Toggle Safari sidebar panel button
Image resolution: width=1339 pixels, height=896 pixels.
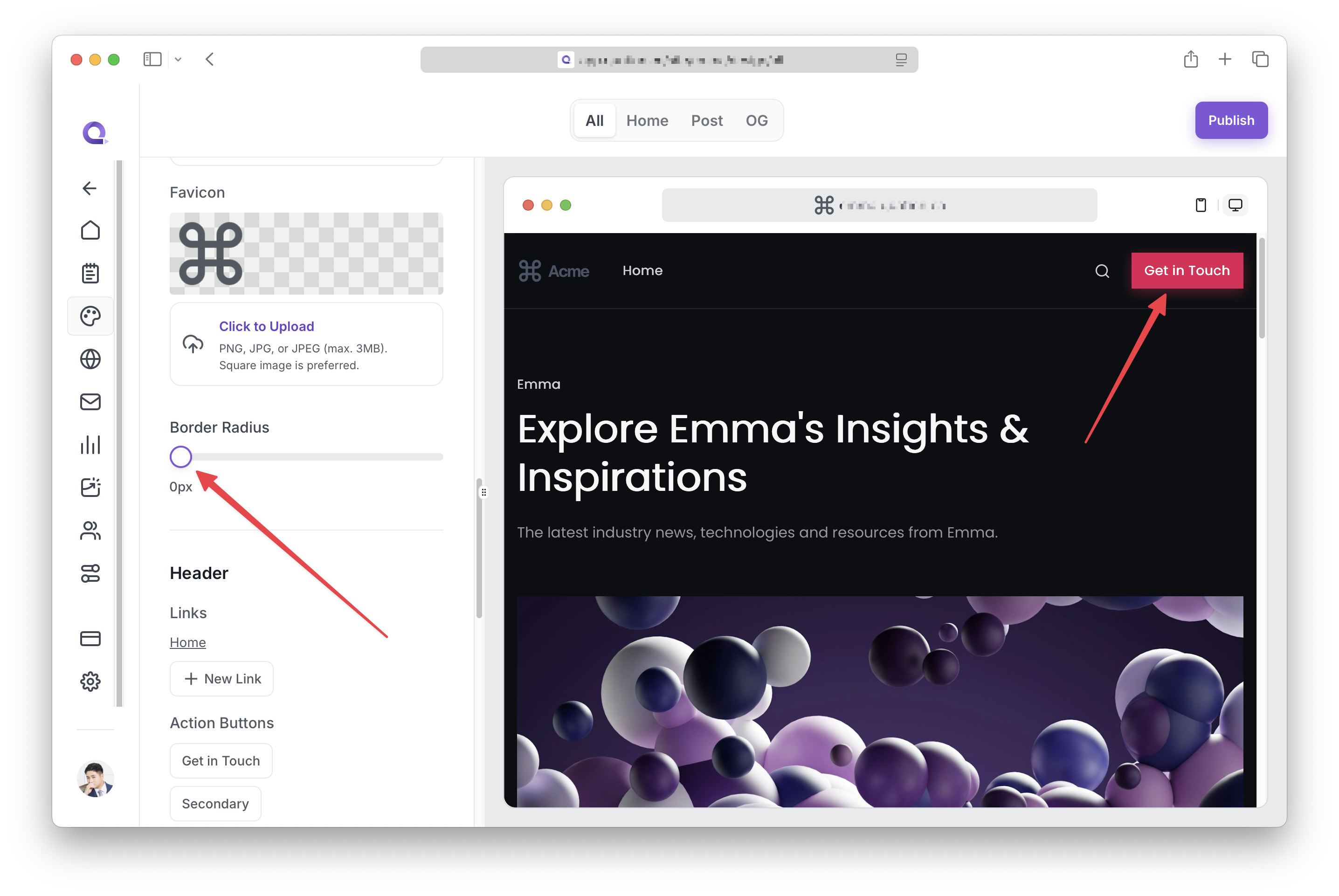coord(152,59)
